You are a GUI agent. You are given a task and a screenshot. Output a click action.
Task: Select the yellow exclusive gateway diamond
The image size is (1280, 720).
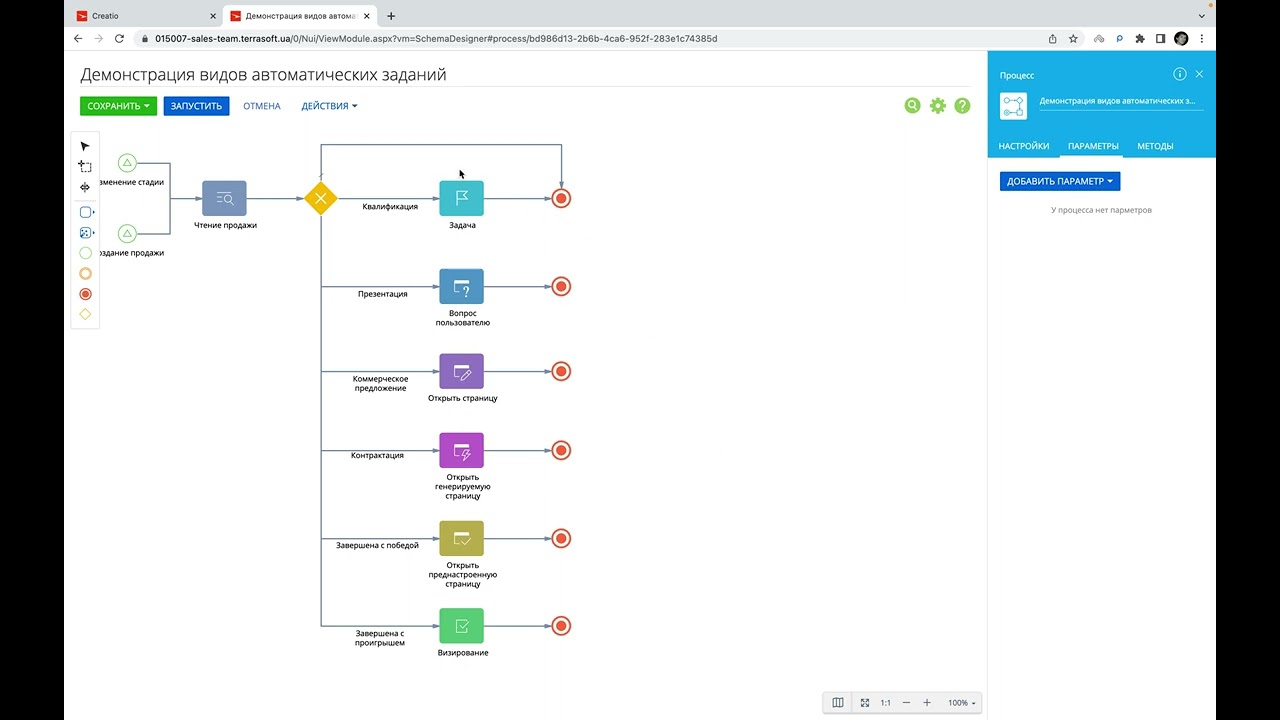point(321,198)
